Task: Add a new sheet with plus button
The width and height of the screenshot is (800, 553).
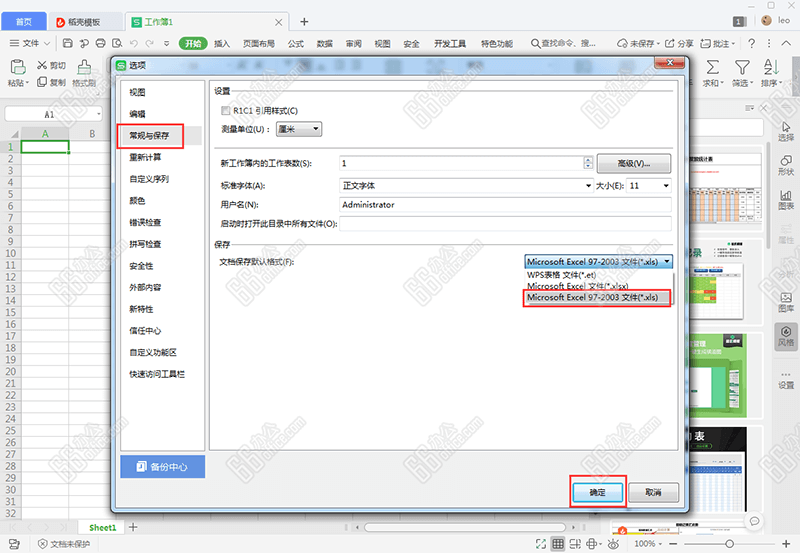Action: tap(133, 527)
